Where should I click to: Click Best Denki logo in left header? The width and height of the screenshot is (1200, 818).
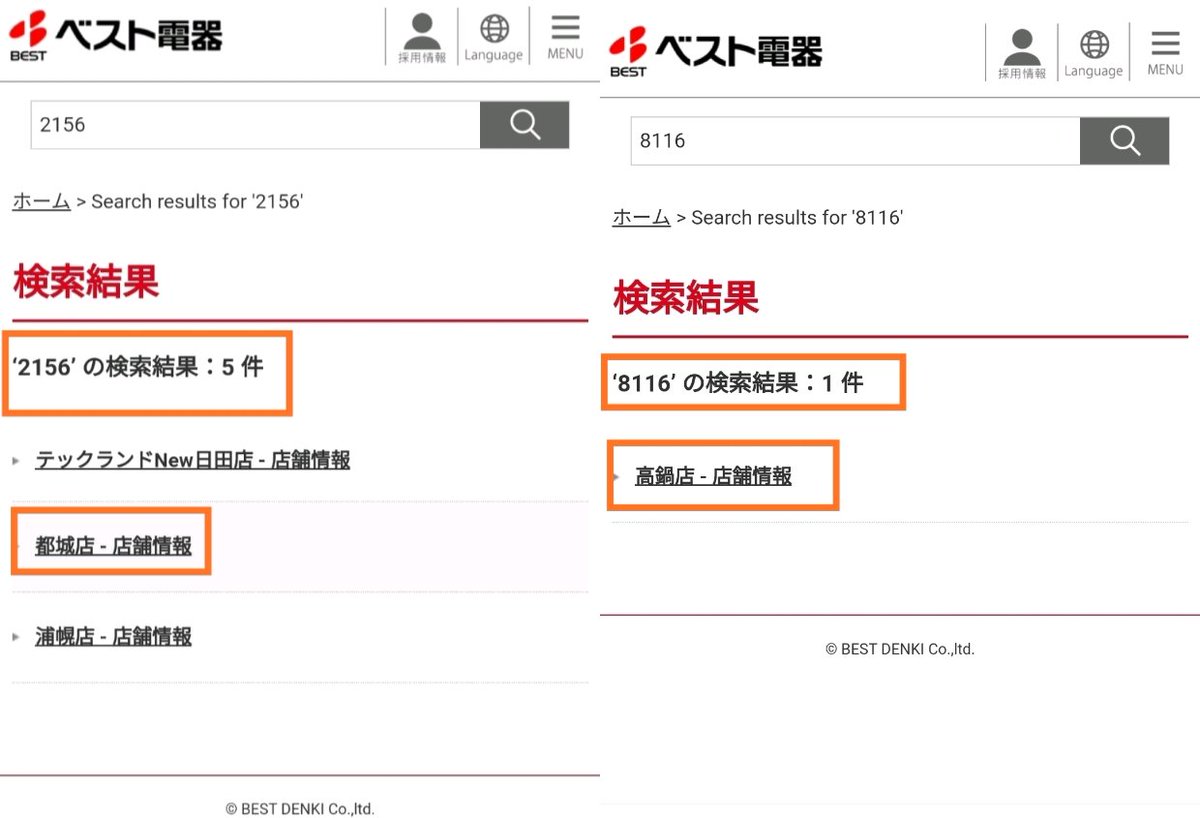tap(116, 36)
